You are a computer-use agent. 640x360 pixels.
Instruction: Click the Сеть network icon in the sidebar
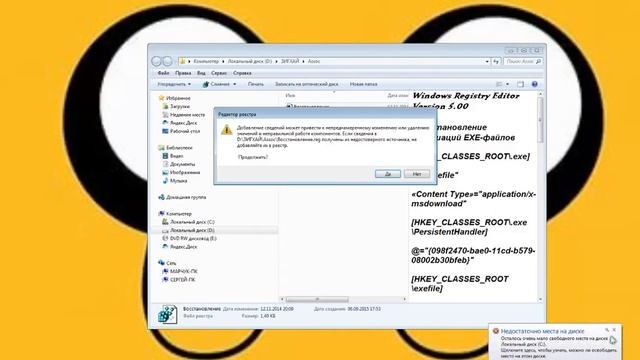[x=161, y=263]
